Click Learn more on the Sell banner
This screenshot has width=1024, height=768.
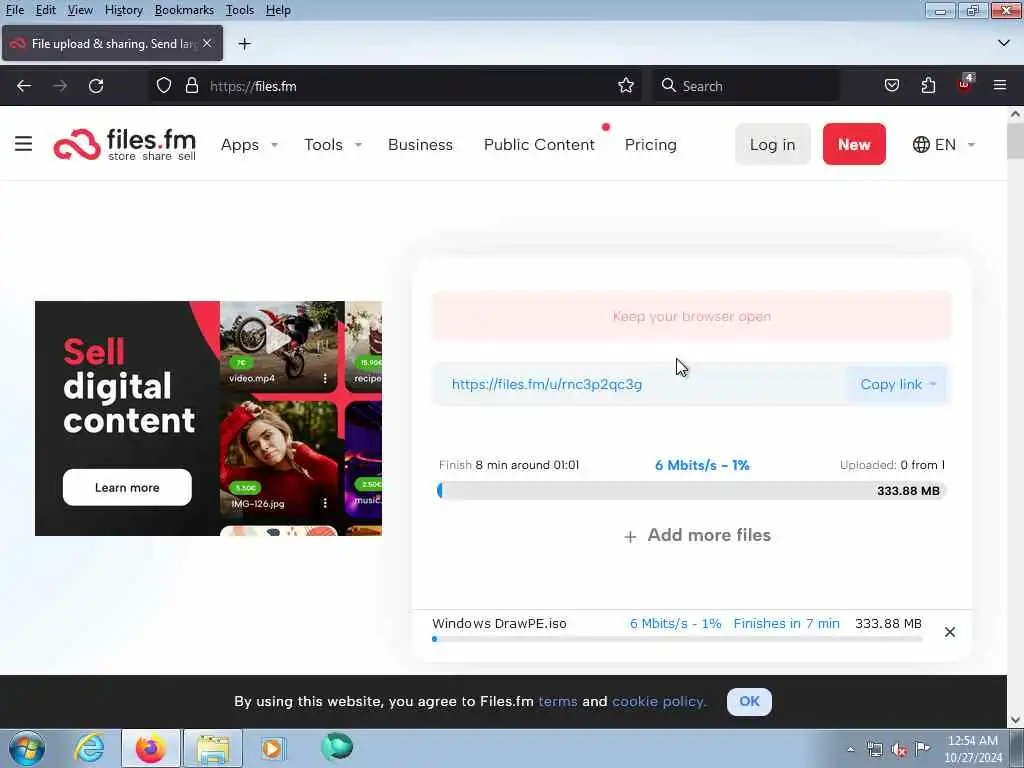click(x=127, y=487)
